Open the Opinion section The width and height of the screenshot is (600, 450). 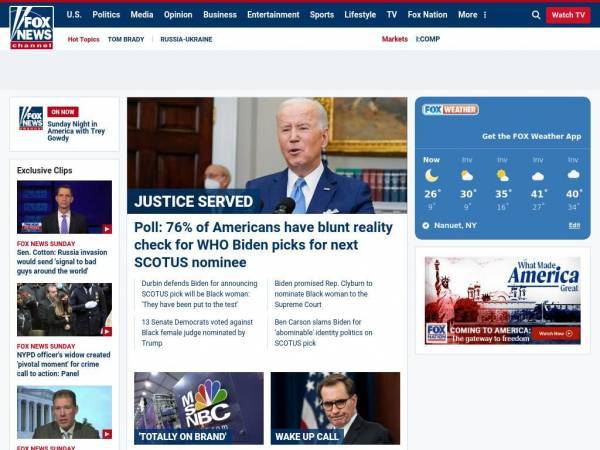178,15
